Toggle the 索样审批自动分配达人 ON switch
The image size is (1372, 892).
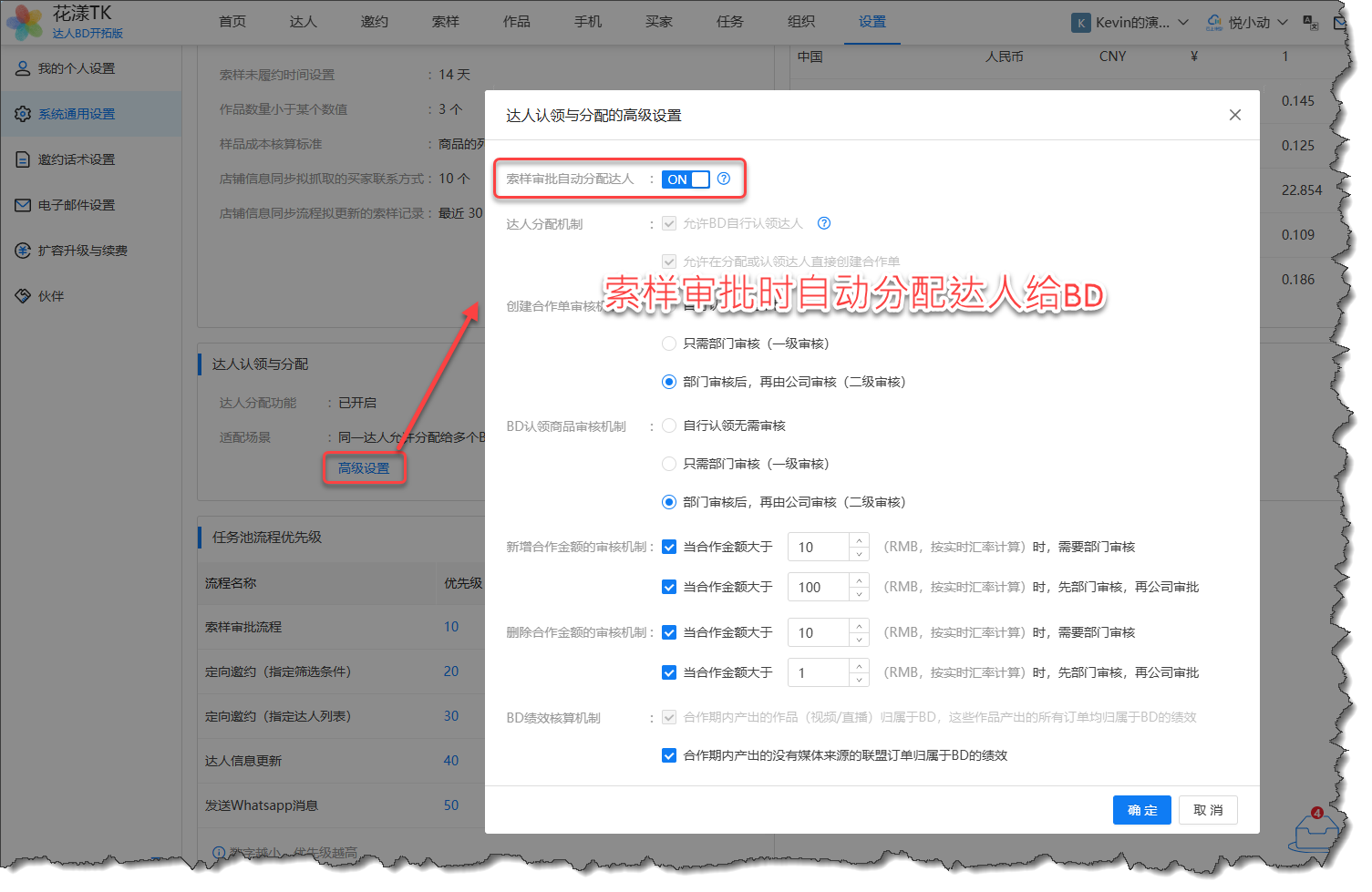pyautogui.click(x=686, y=179)
